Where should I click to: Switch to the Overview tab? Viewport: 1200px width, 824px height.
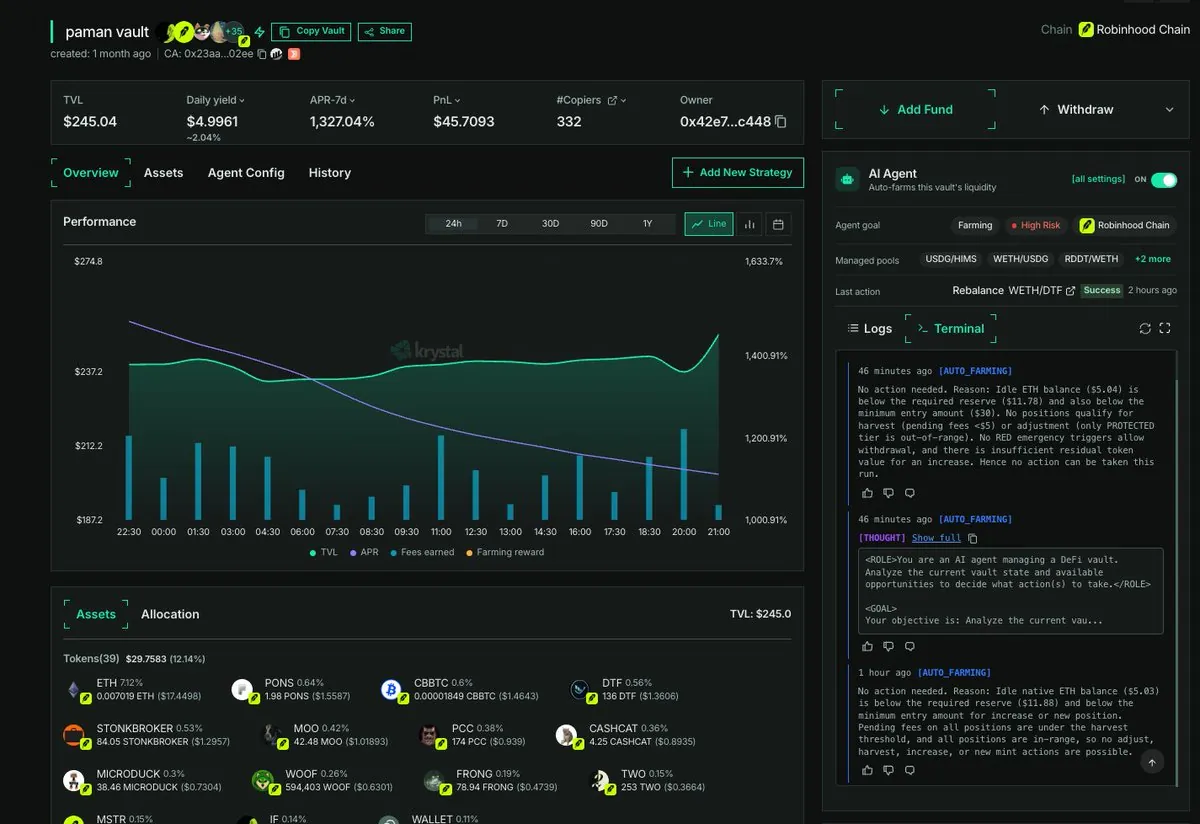pos(91,173)
